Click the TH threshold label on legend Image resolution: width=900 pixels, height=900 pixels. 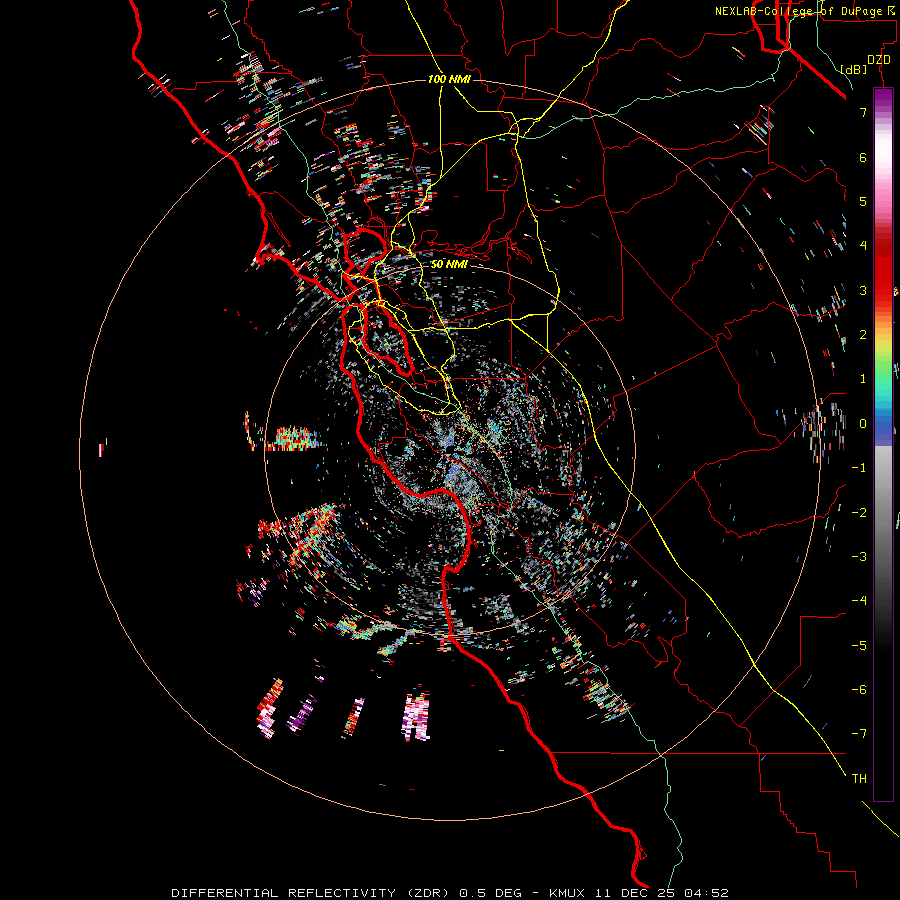tap(859, 779)
